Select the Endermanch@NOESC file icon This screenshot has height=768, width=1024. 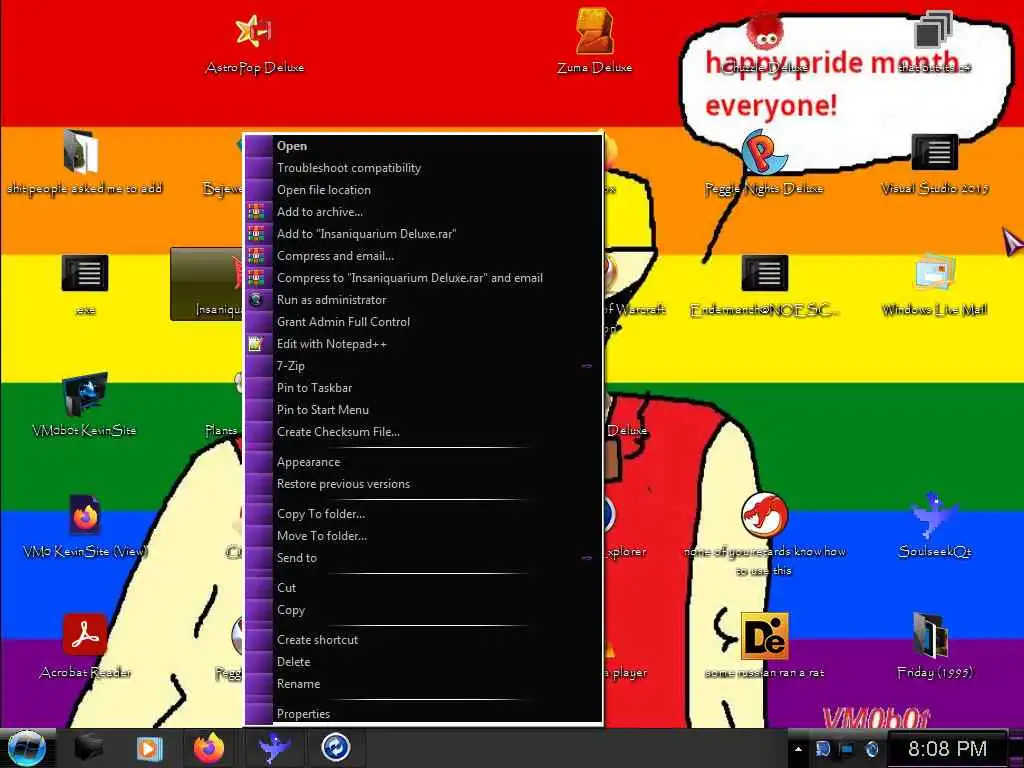point(764,285)
